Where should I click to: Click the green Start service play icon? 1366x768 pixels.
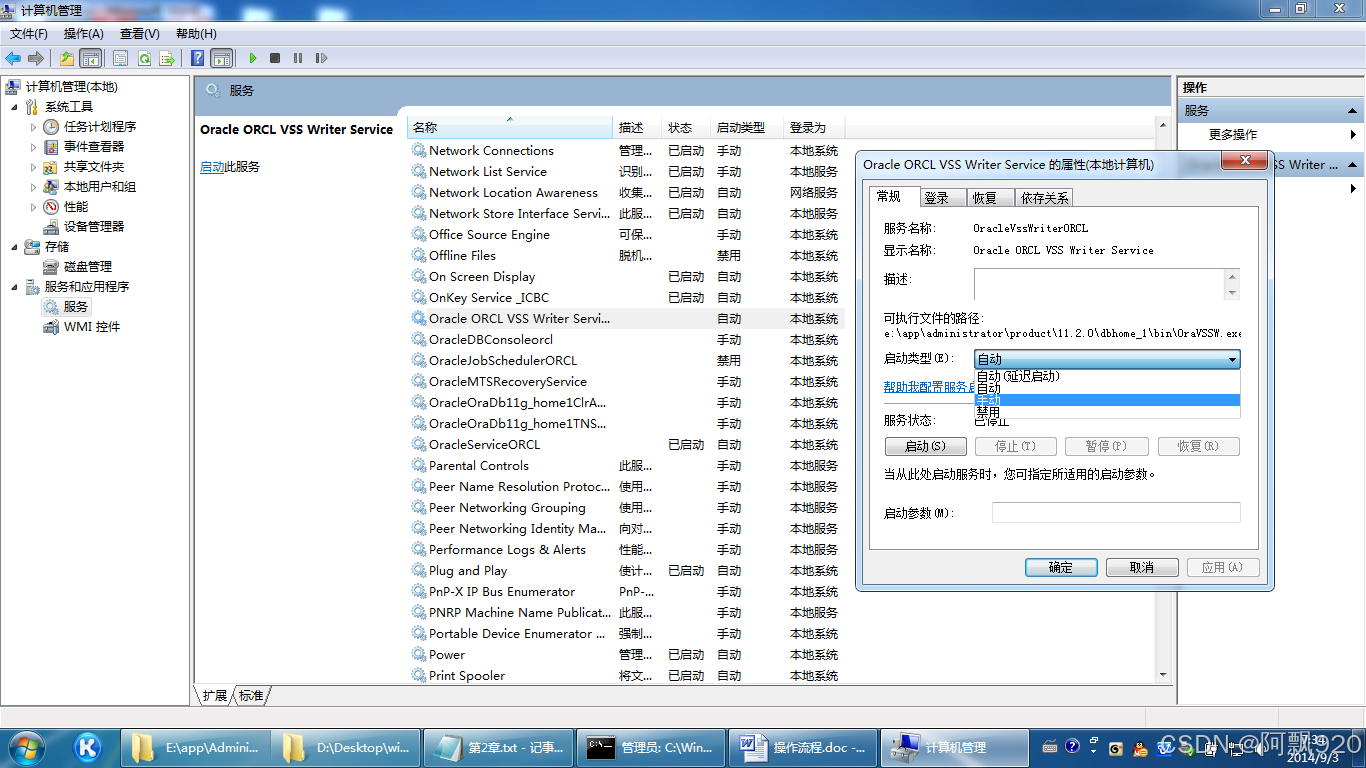253,58
